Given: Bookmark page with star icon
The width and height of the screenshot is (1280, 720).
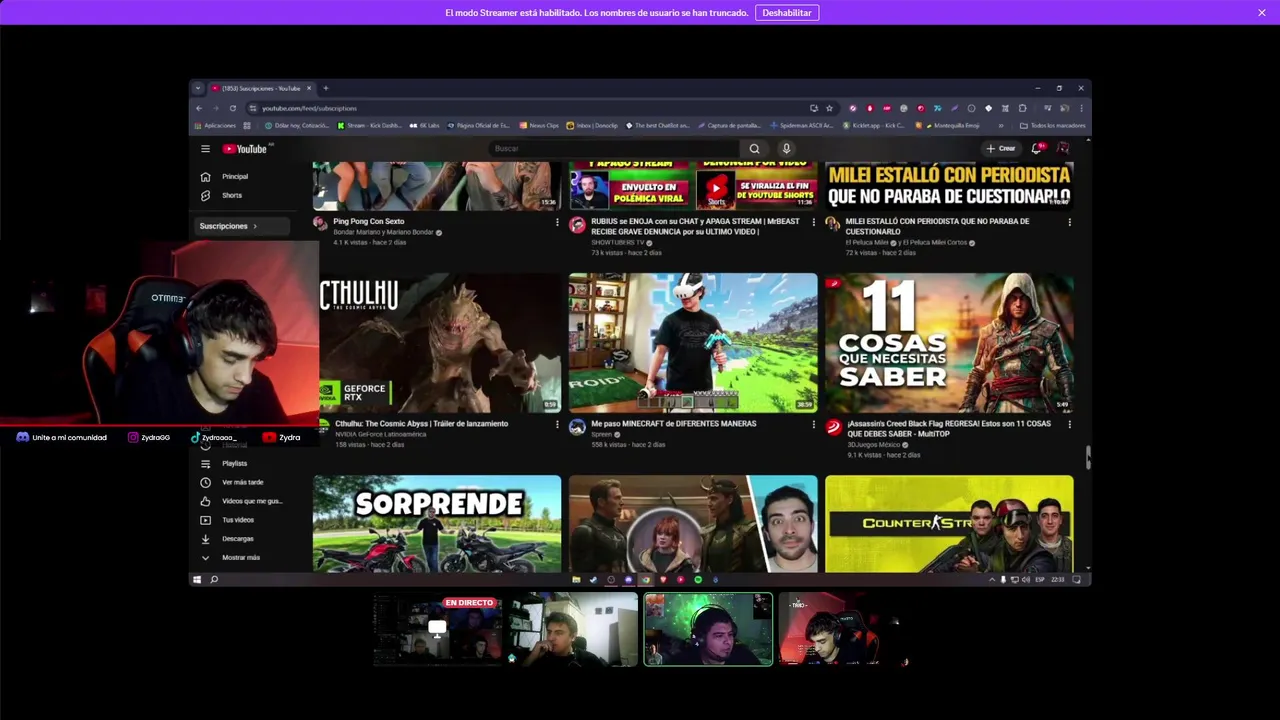Looking at the screenshot, I should coord(829,108).
